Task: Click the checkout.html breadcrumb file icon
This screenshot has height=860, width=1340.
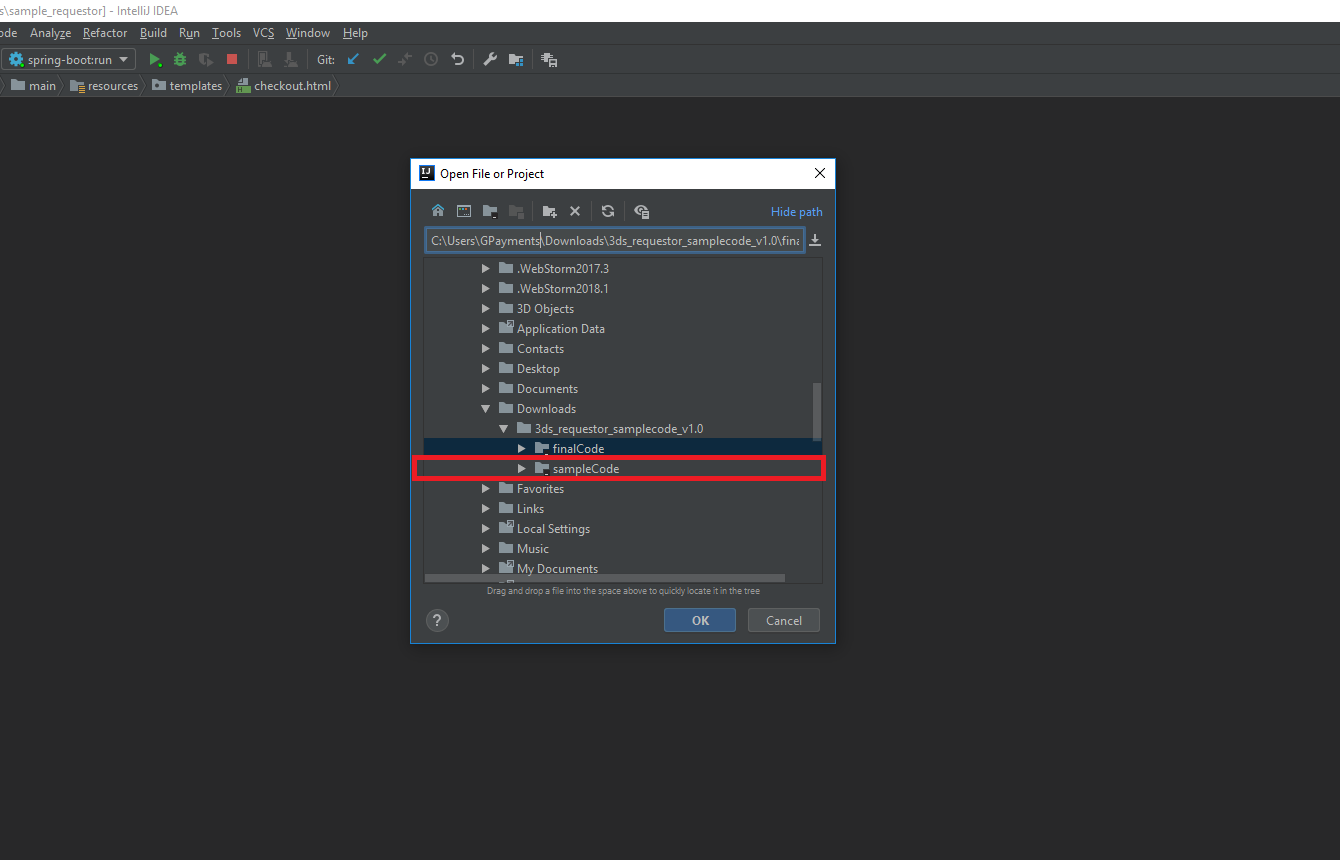Action: click(243, 86)
